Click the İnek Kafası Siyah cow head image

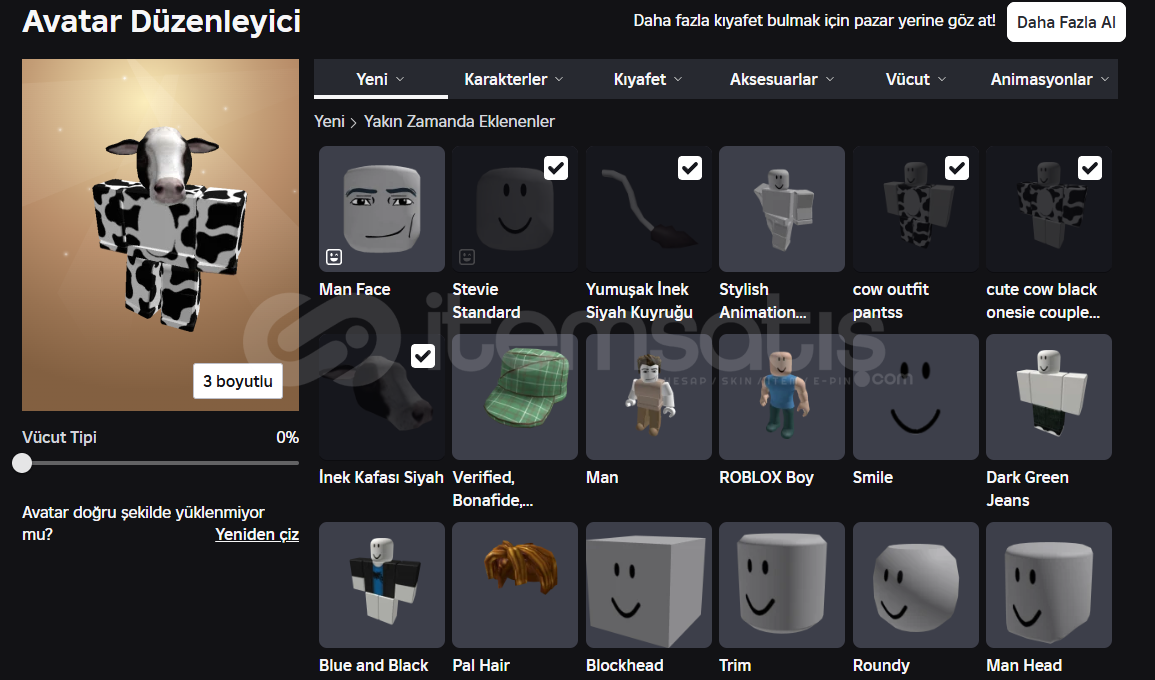pyautogui.click(x=382, y=396)
